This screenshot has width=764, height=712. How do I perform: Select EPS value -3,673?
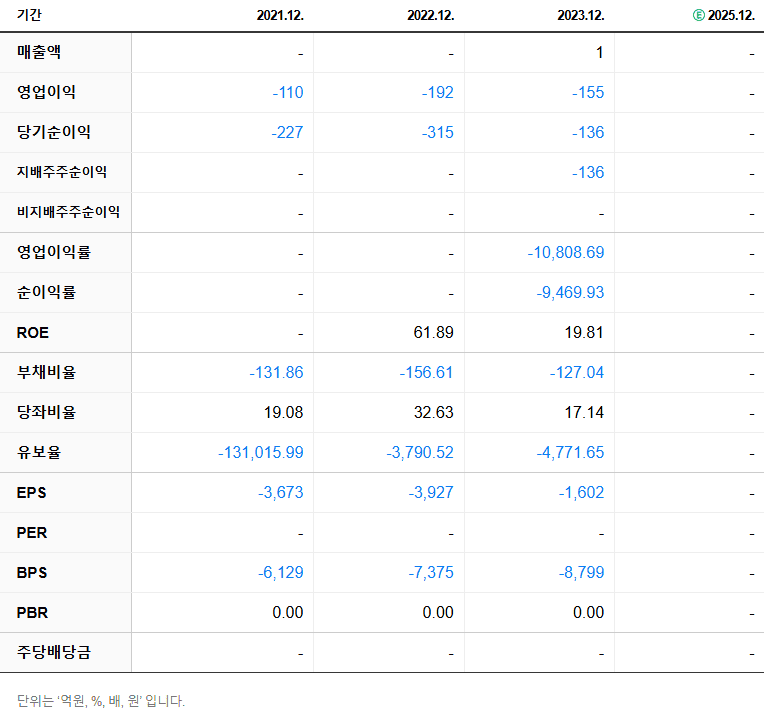281,492
